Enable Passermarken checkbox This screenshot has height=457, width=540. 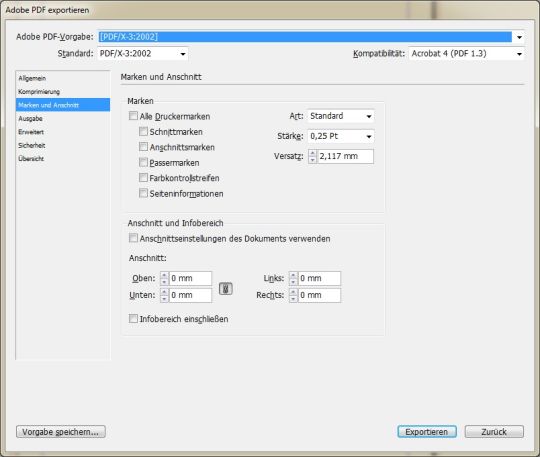(143, 162)
